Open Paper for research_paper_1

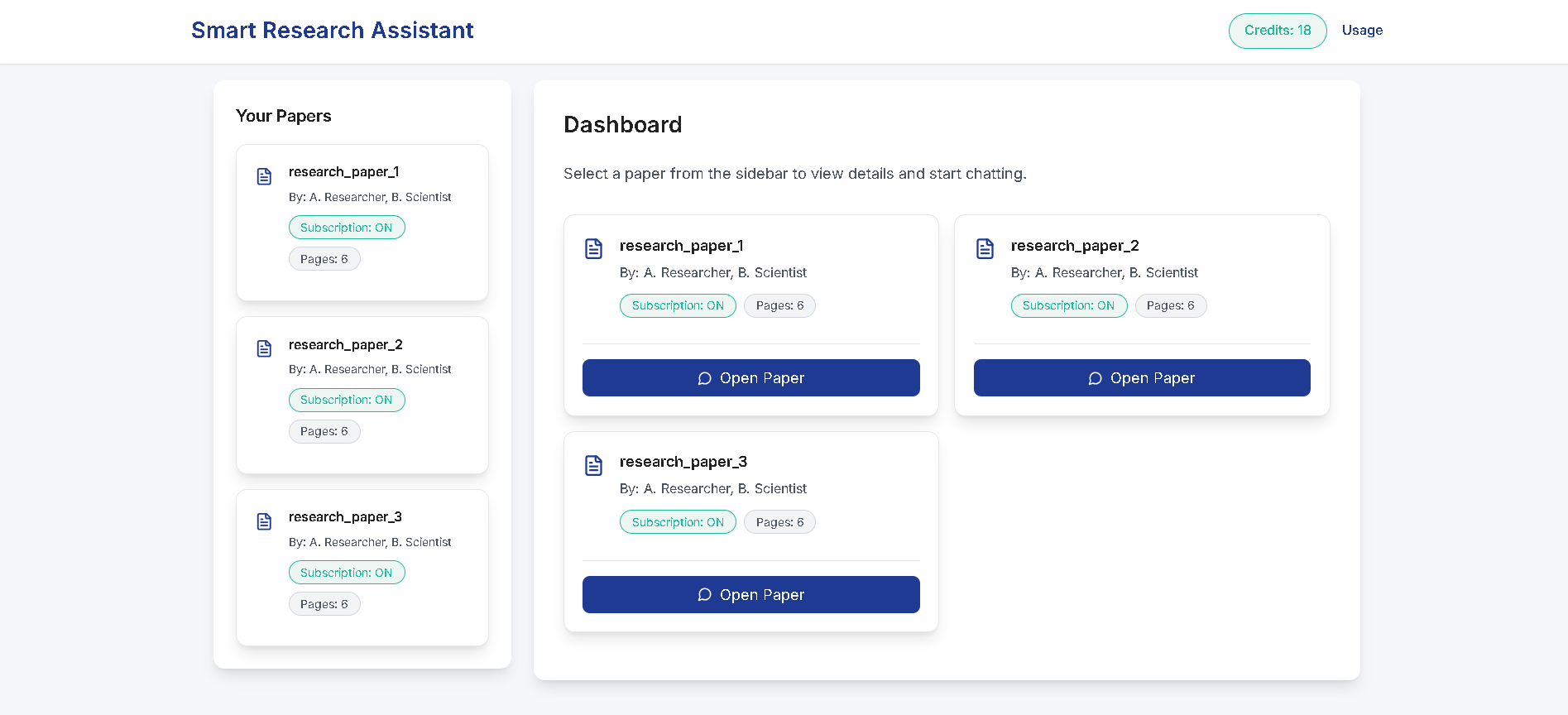pos(751,377)
